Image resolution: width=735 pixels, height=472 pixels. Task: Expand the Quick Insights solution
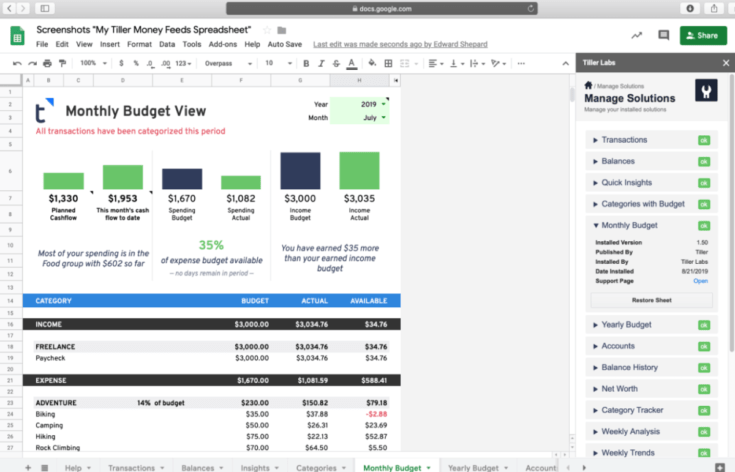[652, 183]
